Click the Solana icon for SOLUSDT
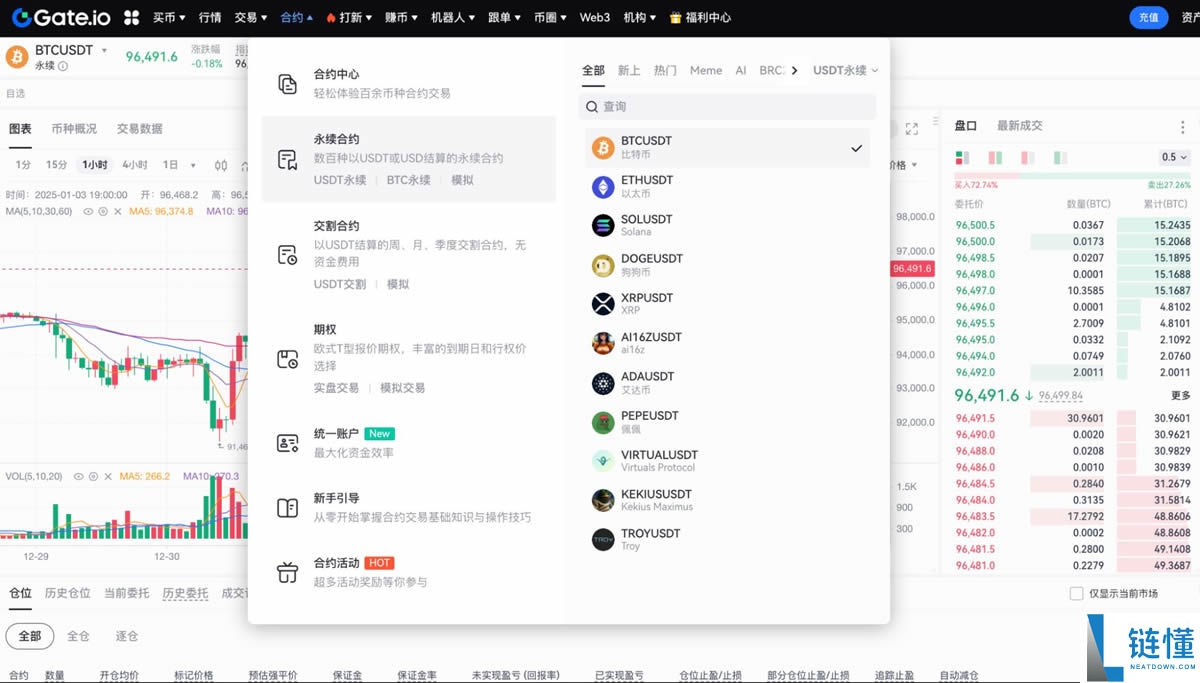The image size is (1200, 683). pyautogui.click(x=602, y=226)
